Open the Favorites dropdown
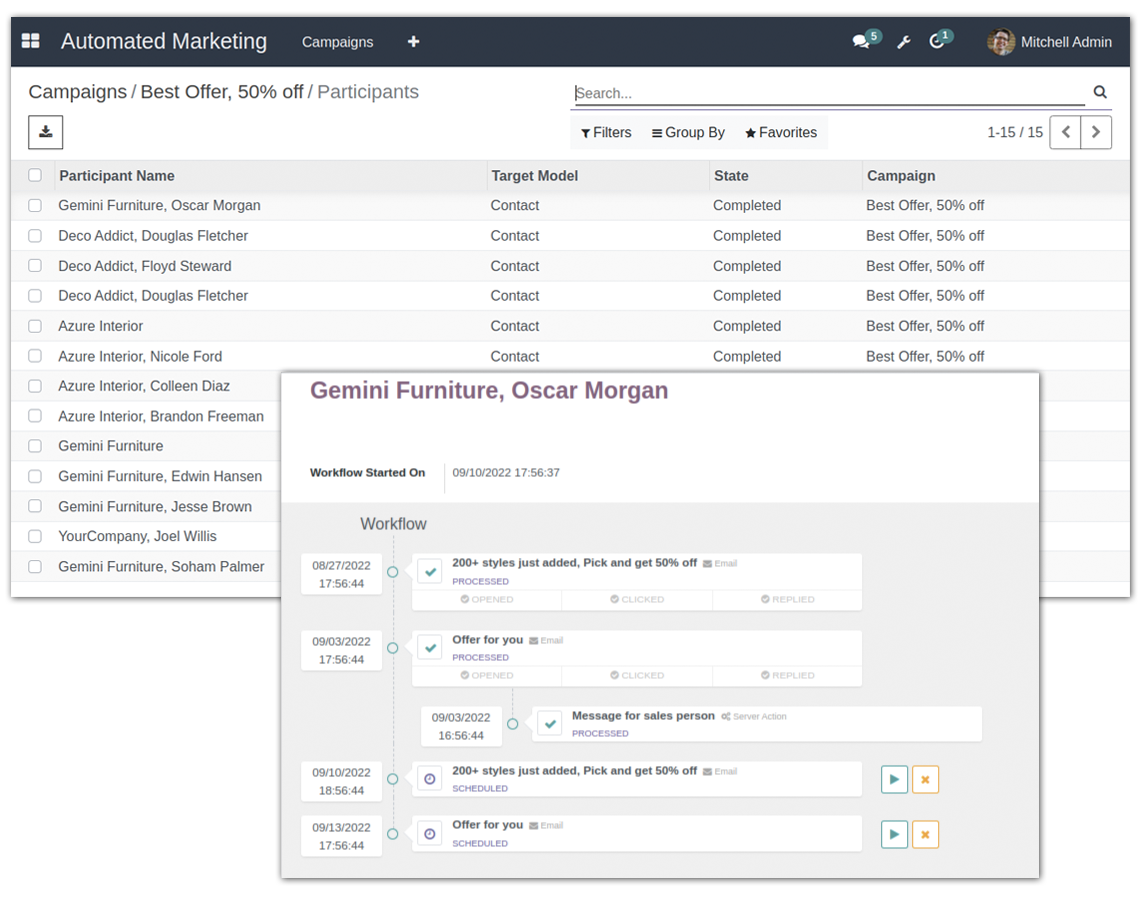Image resolution: width=1140 pixels, height=900 pixels. click(x=780, y=131)
